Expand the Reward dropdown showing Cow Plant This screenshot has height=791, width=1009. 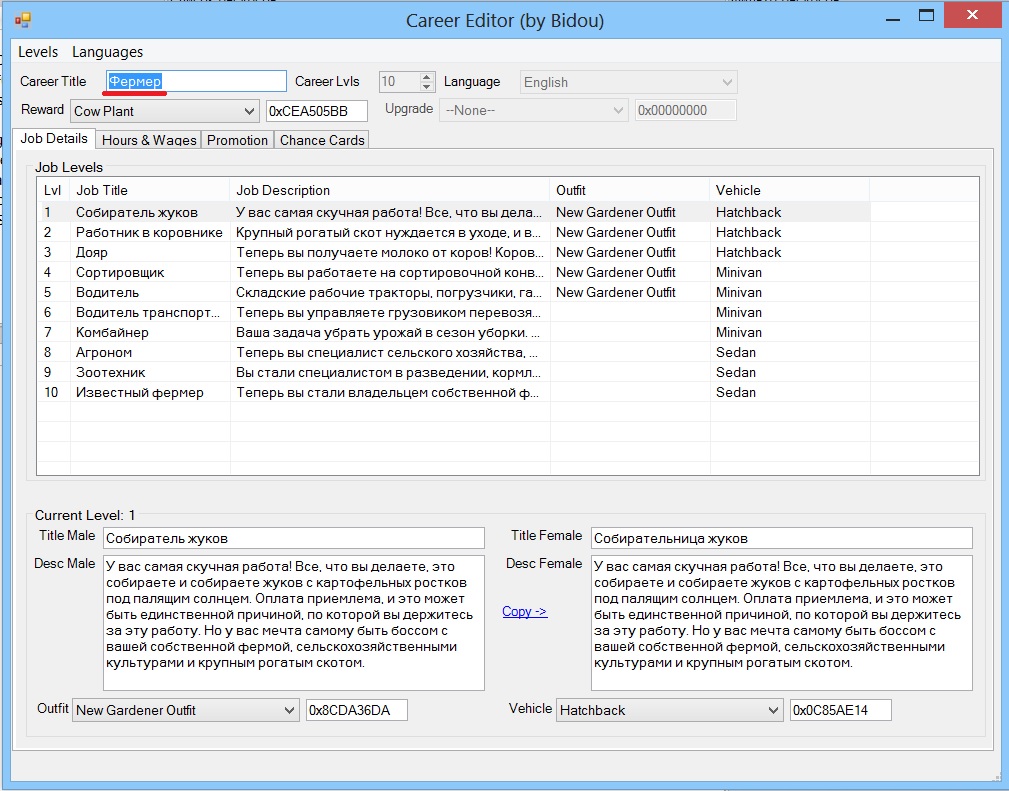249,111
